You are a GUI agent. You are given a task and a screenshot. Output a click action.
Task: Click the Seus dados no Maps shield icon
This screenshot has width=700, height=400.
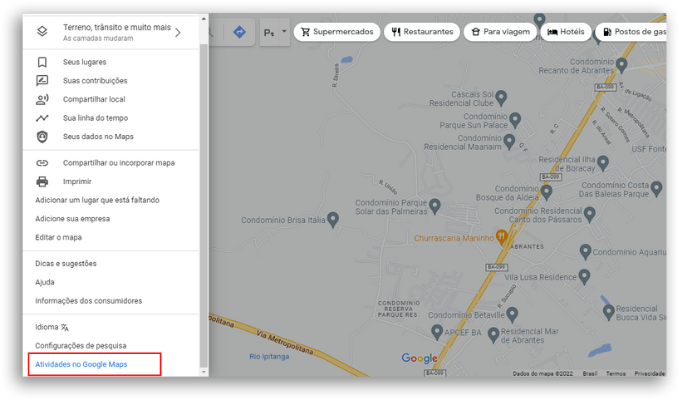pos(42,137)
